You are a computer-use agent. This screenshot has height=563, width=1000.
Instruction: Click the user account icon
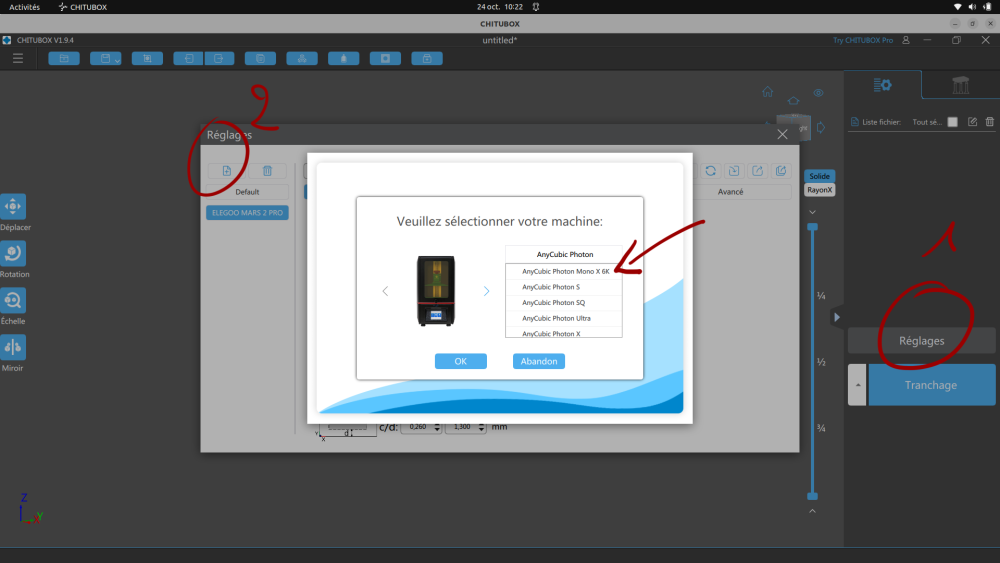[906, 40]
